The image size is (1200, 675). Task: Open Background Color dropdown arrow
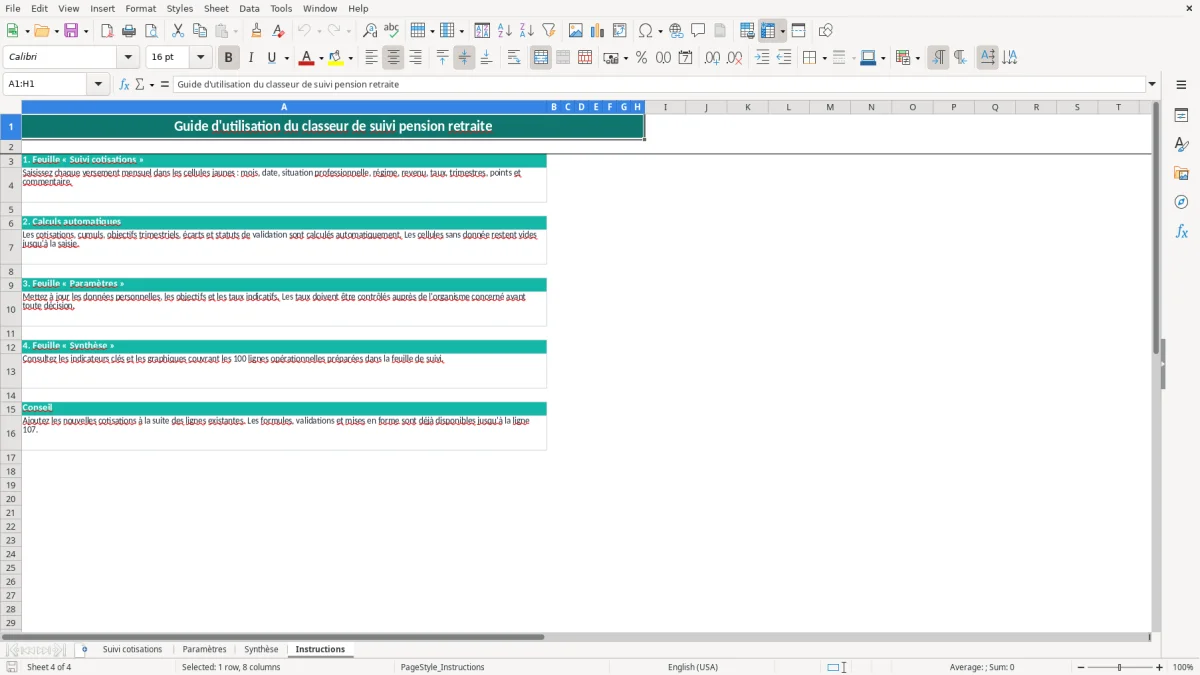pyautogui.click(x=350, y=58)
